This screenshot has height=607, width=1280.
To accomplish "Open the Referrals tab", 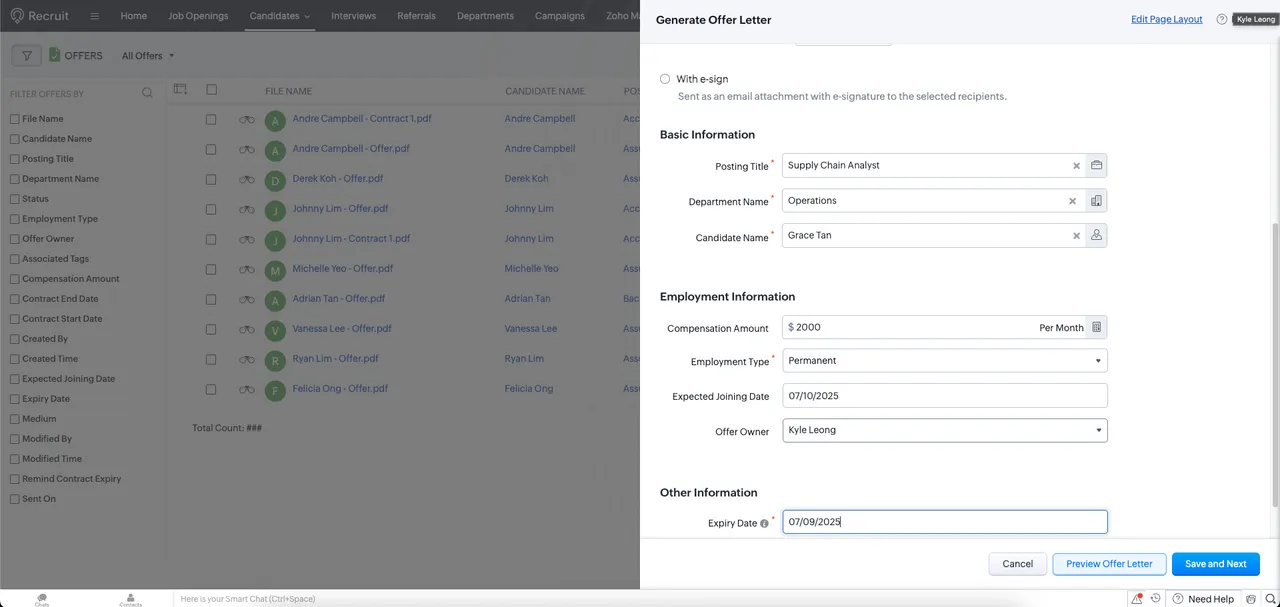I will point(416,16).
